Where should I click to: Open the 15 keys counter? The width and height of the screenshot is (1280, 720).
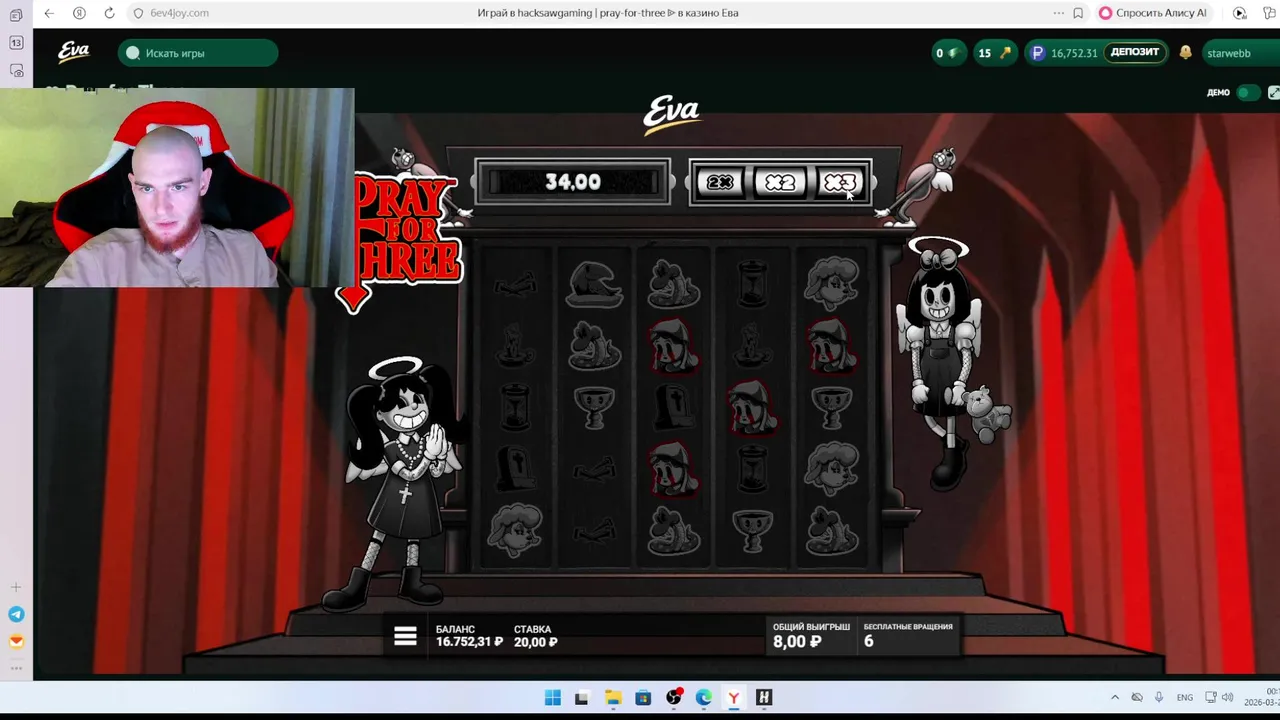click(x=994, y=53)
